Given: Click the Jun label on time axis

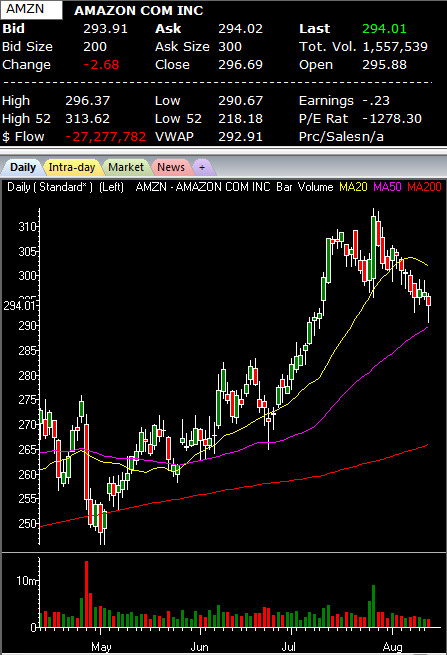Looking at the screenshot, I should [x=199, y=647].
